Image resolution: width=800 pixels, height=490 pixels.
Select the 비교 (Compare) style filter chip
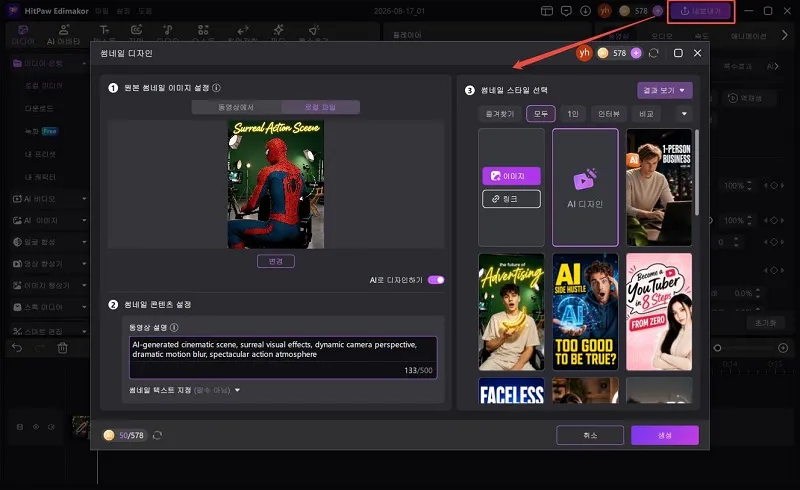point(646,113)
